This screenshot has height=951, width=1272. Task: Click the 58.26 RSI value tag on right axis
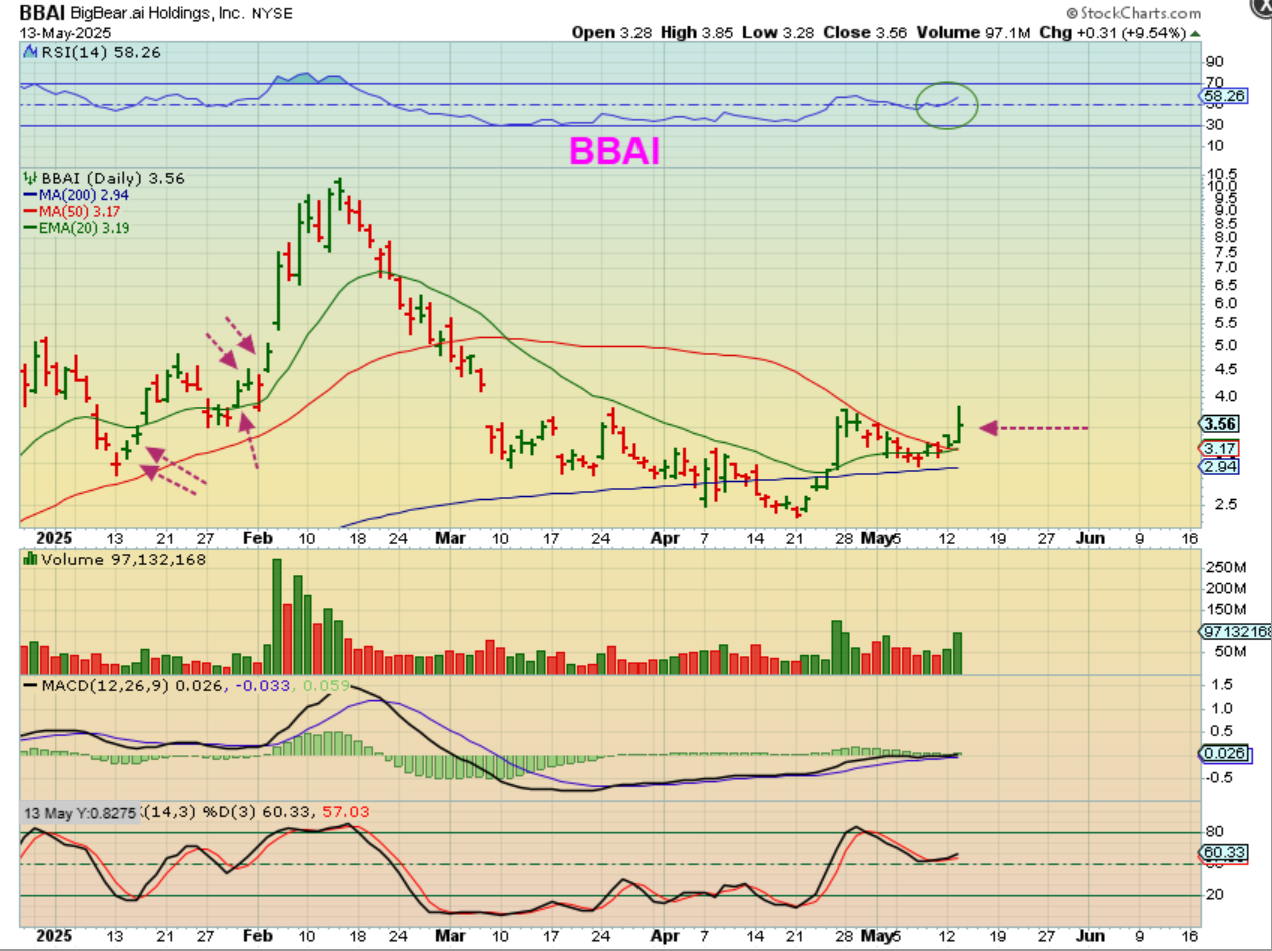(1221, 96)
